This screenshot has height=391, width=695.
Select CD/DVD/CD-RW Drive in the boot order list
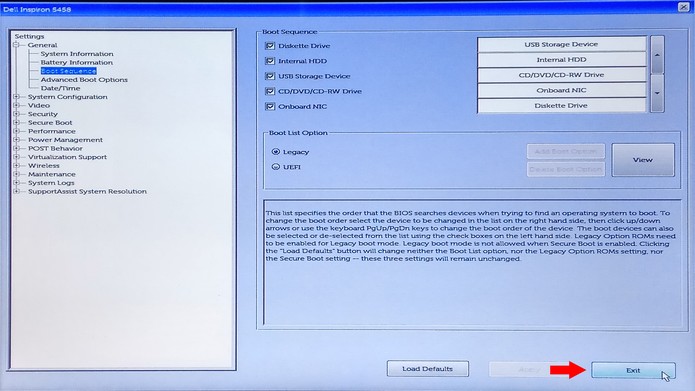tap(562, 75)
